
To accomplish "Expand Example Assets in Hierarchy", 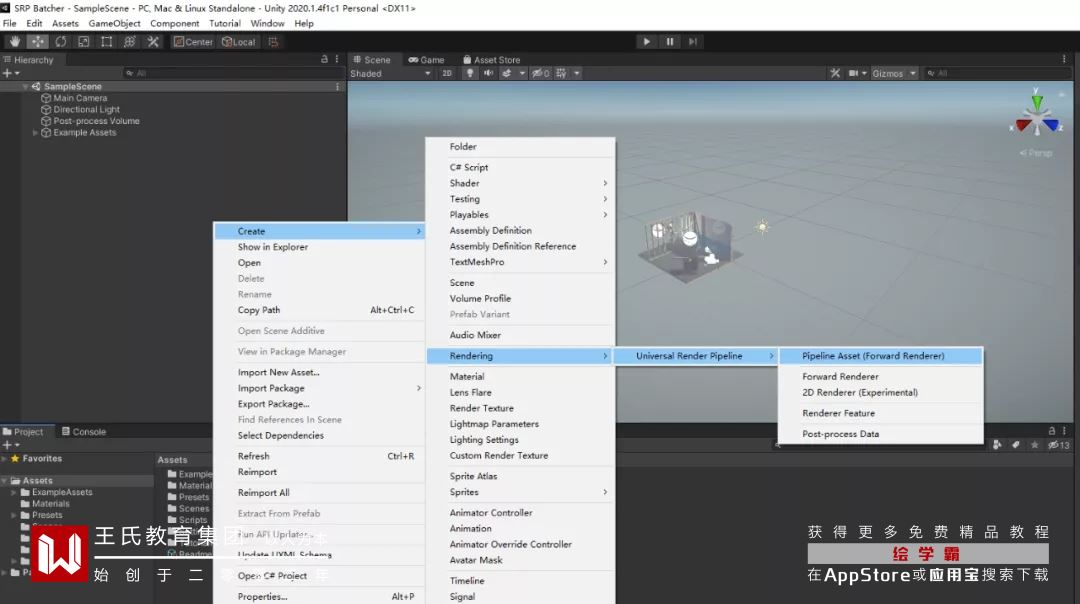I will pos(36,132).
